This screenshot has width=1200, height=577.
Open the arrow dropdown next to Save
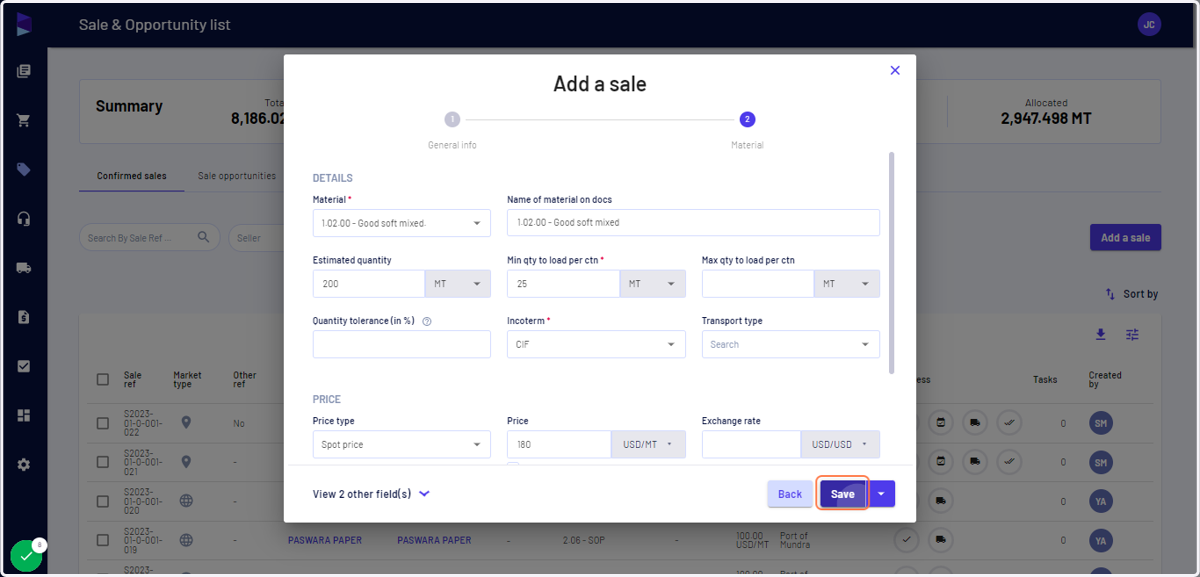coord(881,494)
